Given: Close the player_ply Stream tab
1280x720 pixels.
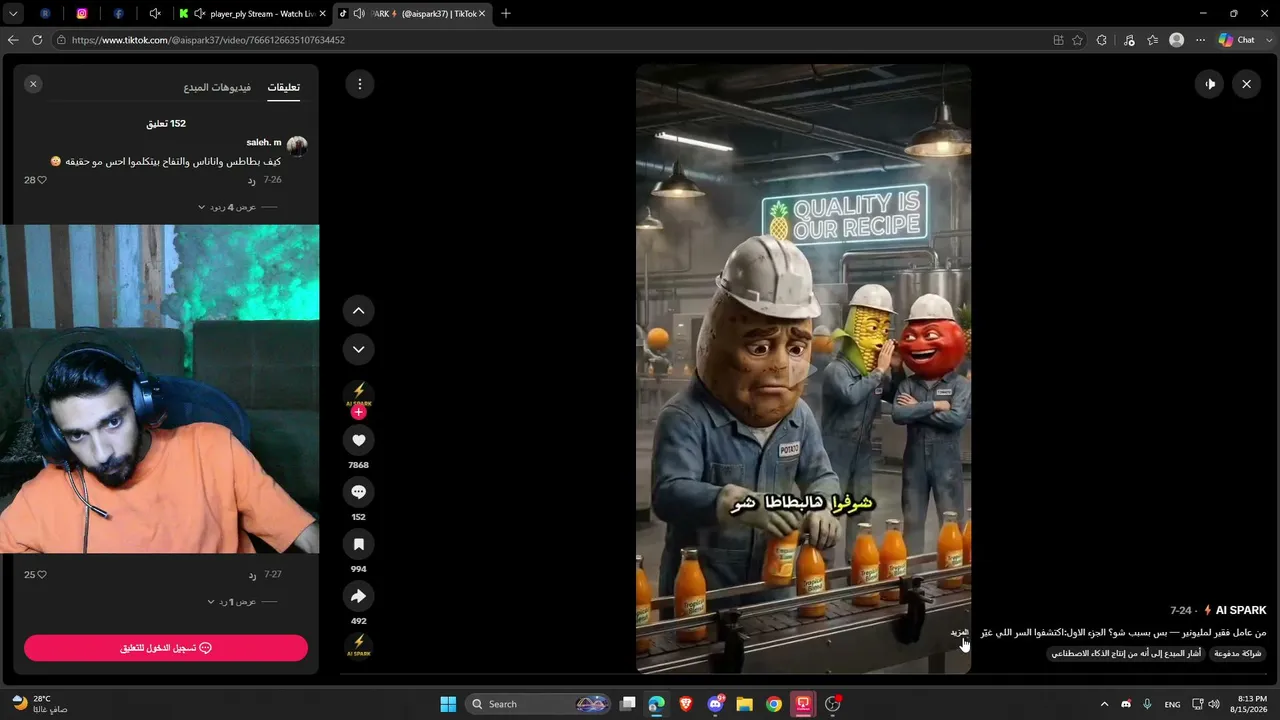Looking at the screenshot, I should [322, 14].
